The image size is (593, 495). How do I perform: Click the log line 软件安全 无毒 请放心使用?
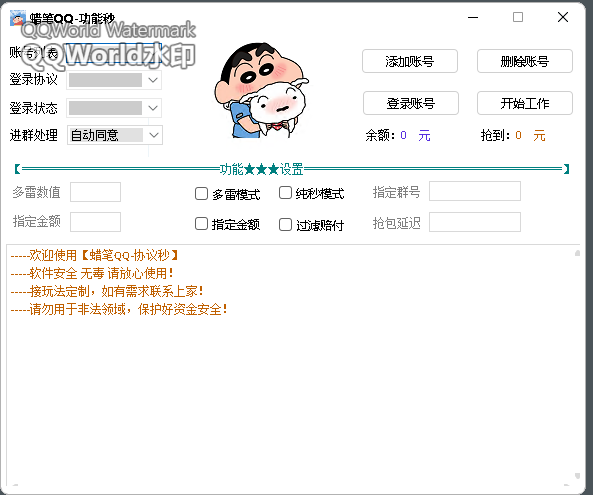coord(92,273)
